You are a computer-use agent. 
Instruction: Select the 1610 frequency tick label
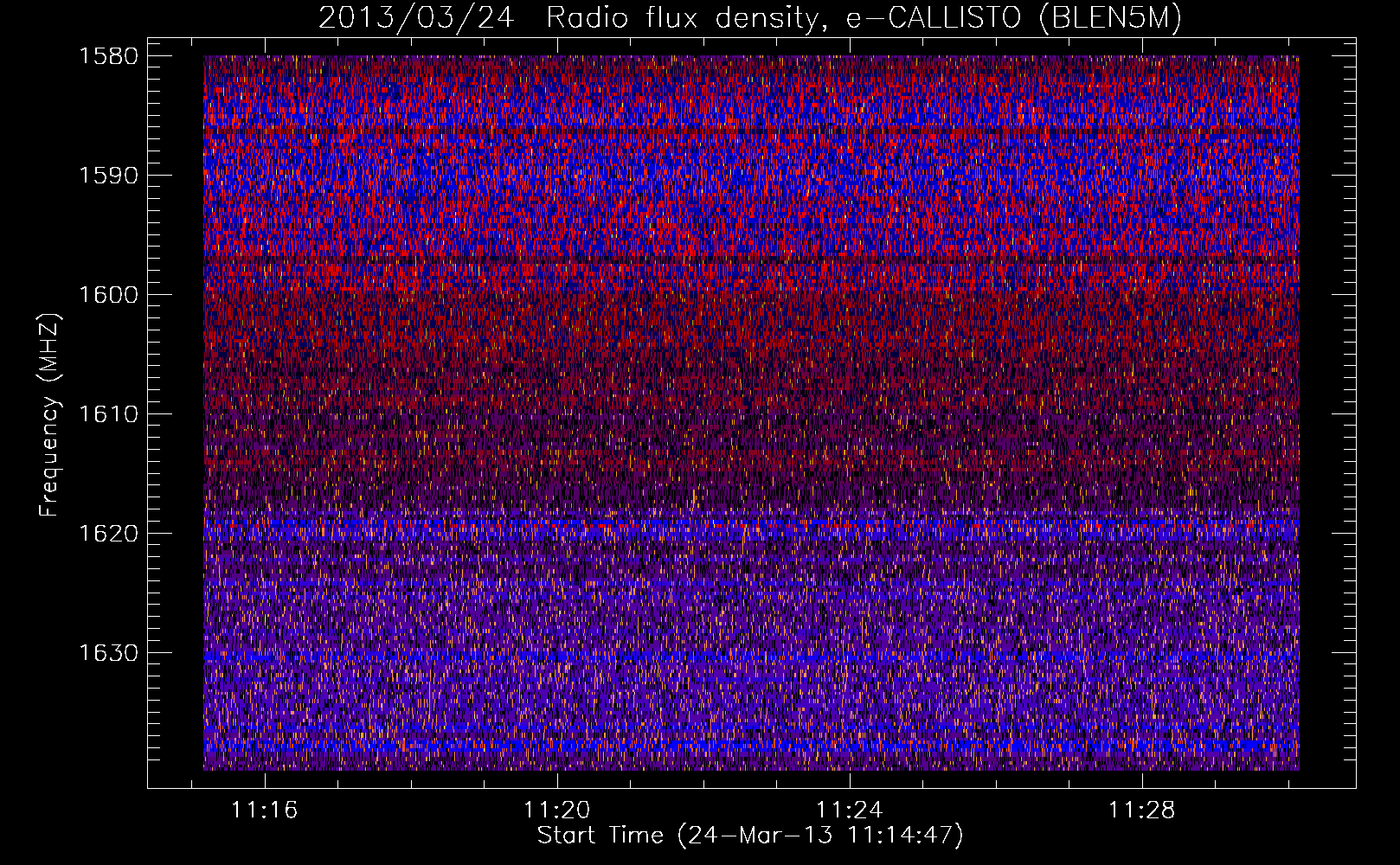tap(108, 414)
